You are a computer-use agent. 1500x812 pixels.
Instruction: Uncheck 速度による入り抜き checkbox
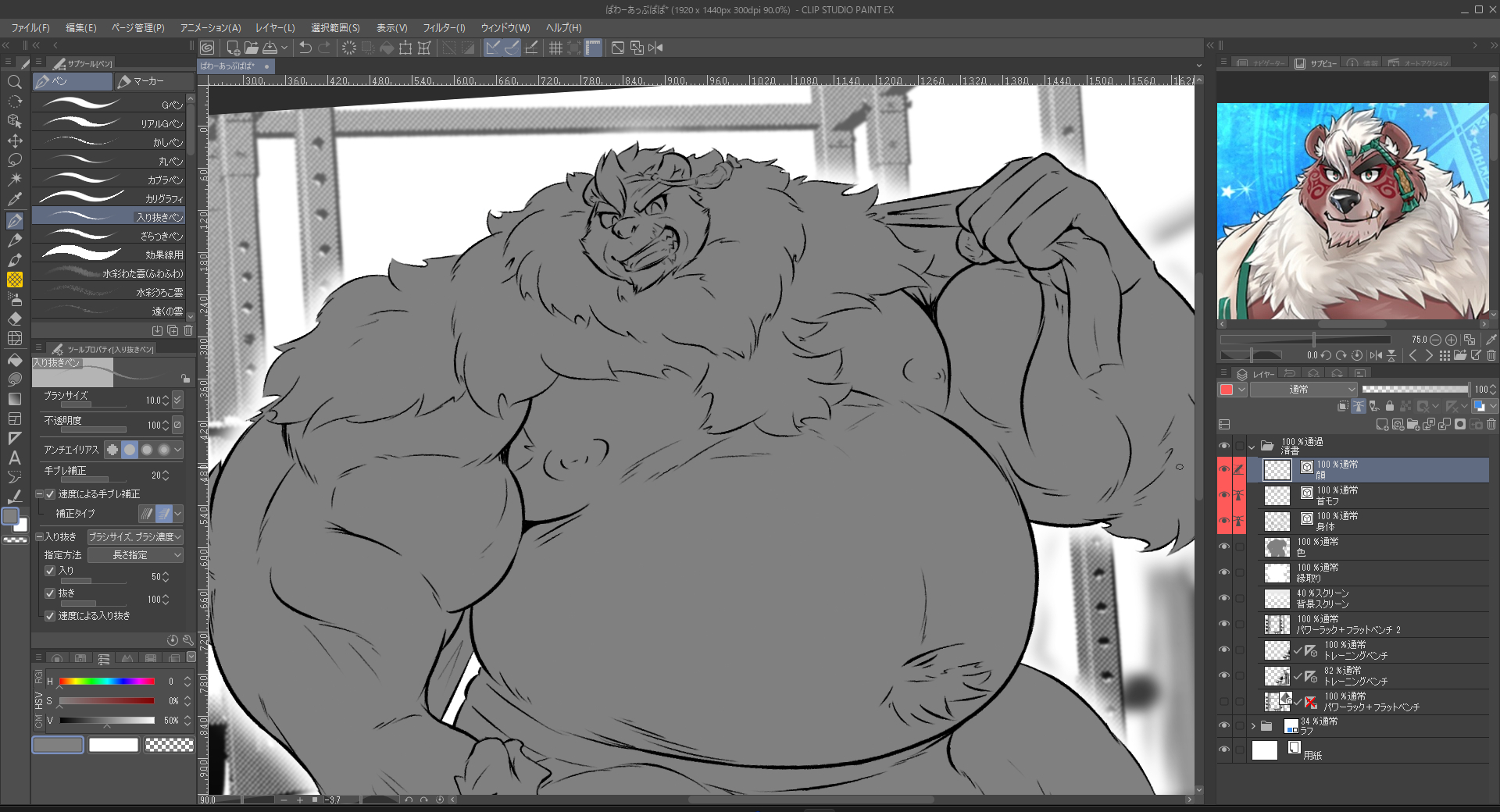coord(50,616)
